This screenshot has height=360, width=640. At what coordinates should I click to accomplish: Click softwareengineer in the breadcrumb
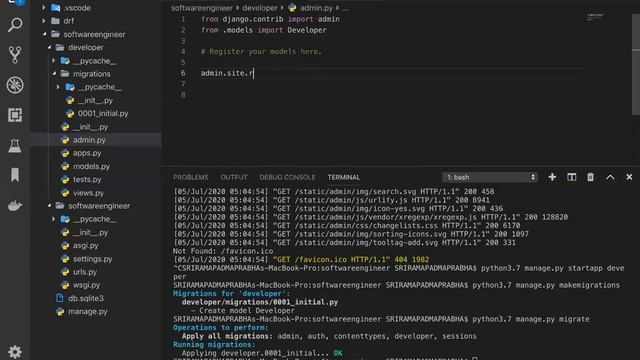click(202, 8)
